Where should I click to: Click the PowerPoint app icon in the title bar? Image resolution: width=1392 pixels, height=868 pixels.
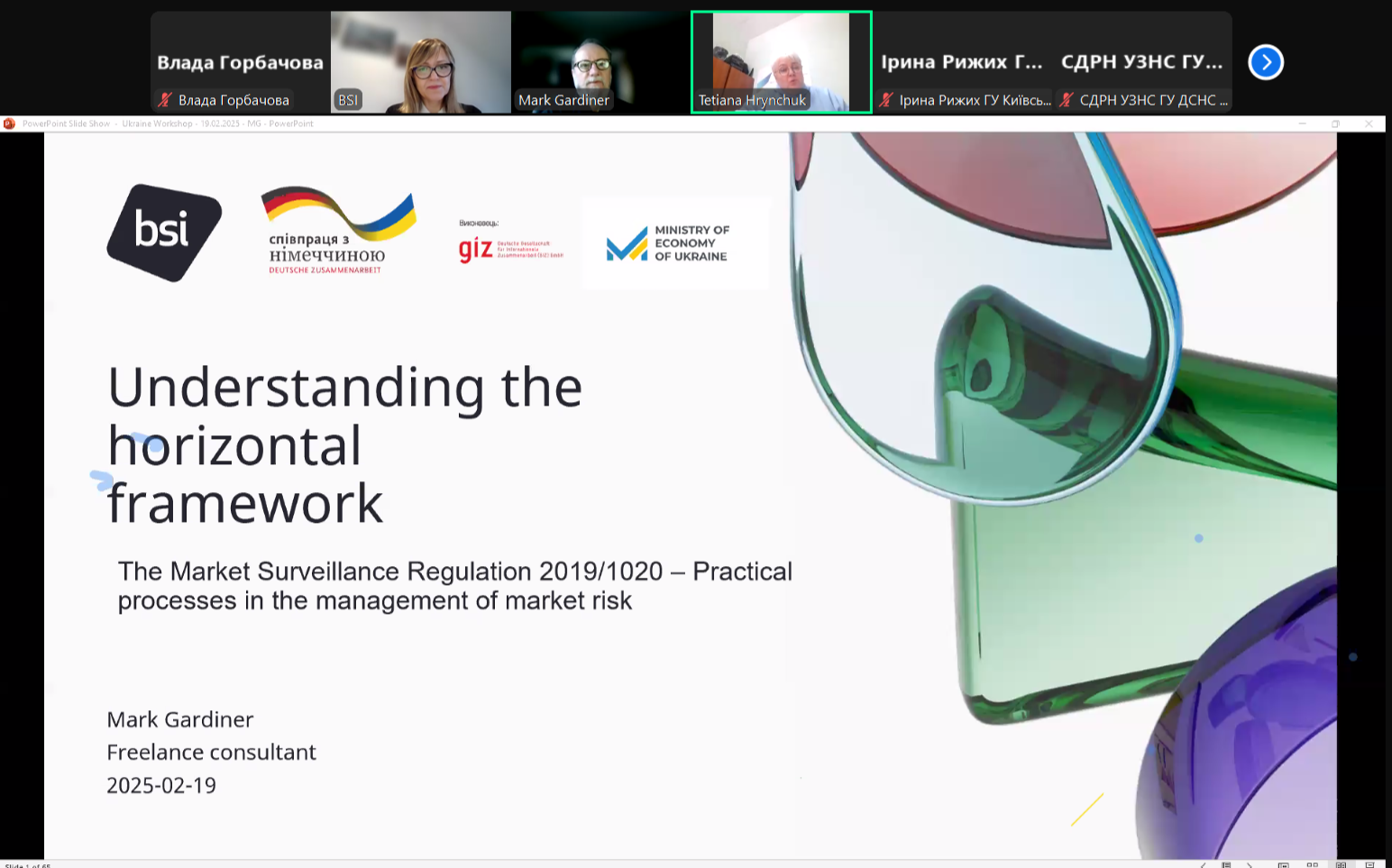(x=9, y=123)
